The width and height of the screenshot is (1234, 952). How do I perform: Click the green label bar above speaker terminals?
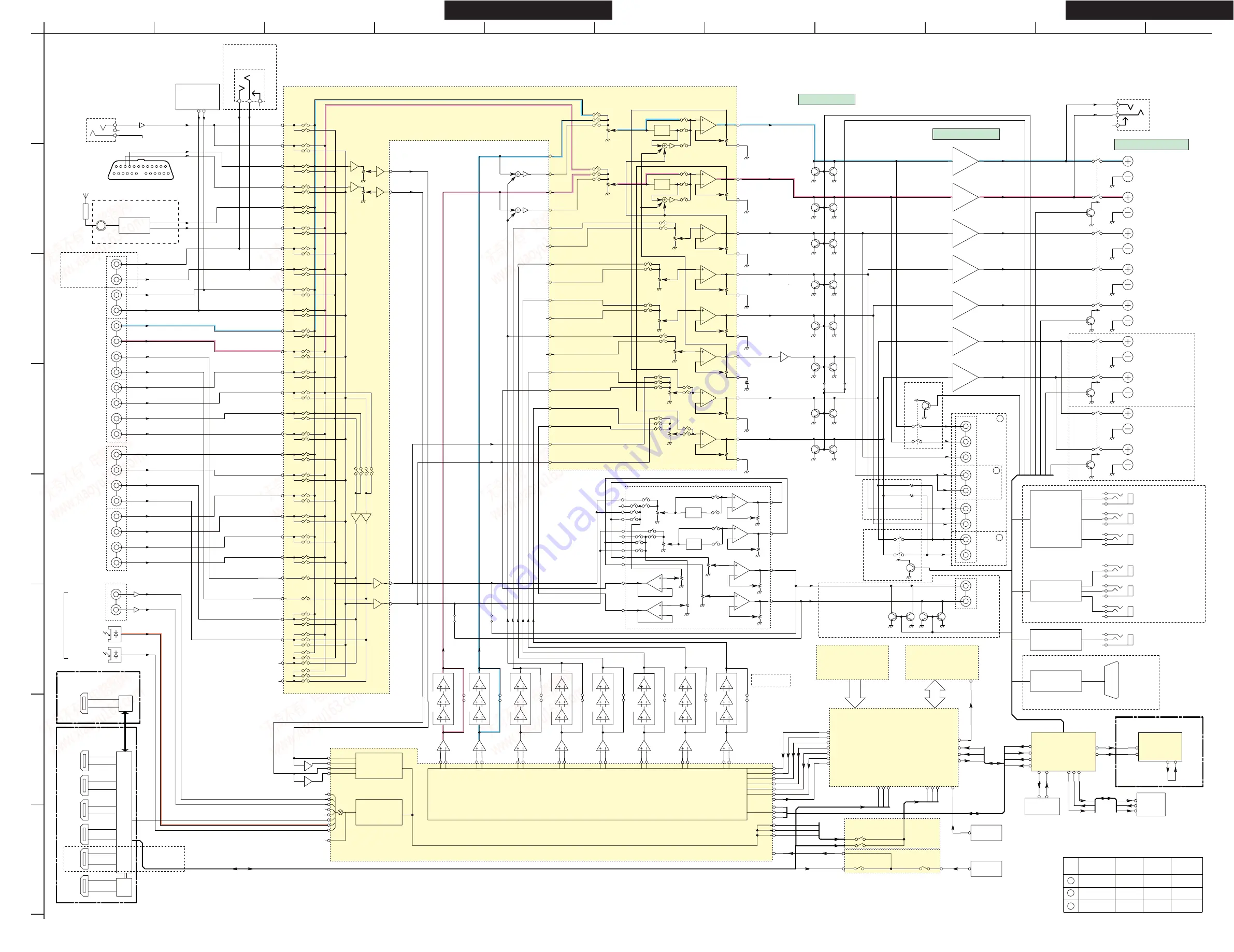coord(1152,145)
